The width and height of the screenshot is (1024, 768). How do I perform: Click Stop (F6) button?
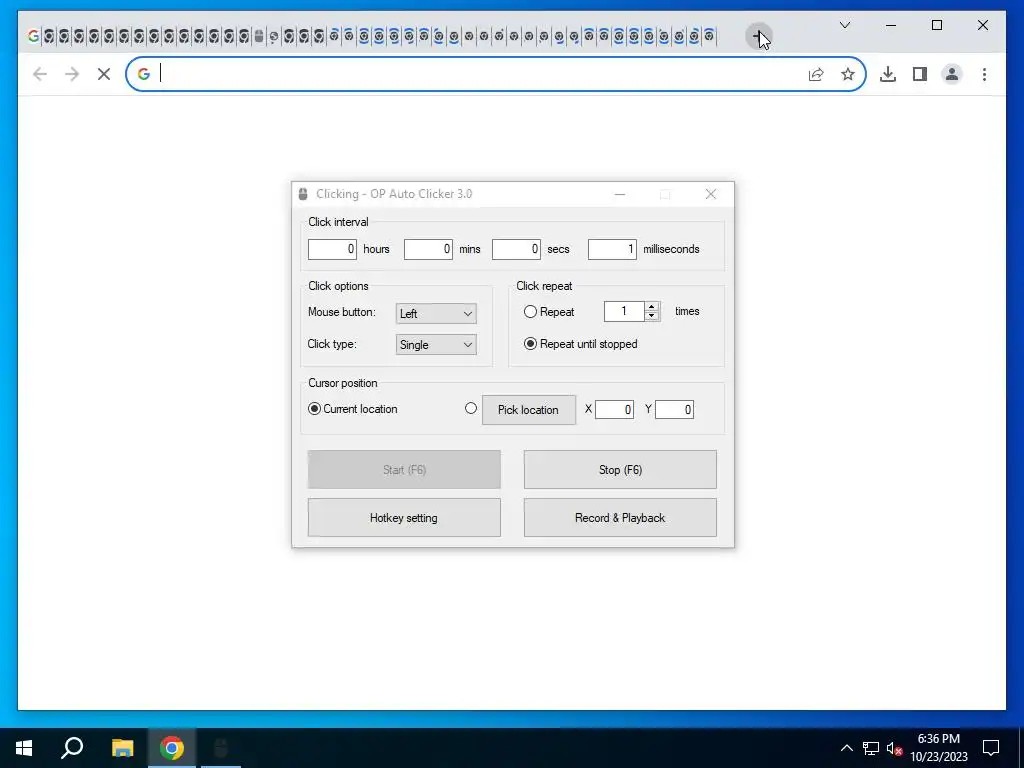click(620, 470)
